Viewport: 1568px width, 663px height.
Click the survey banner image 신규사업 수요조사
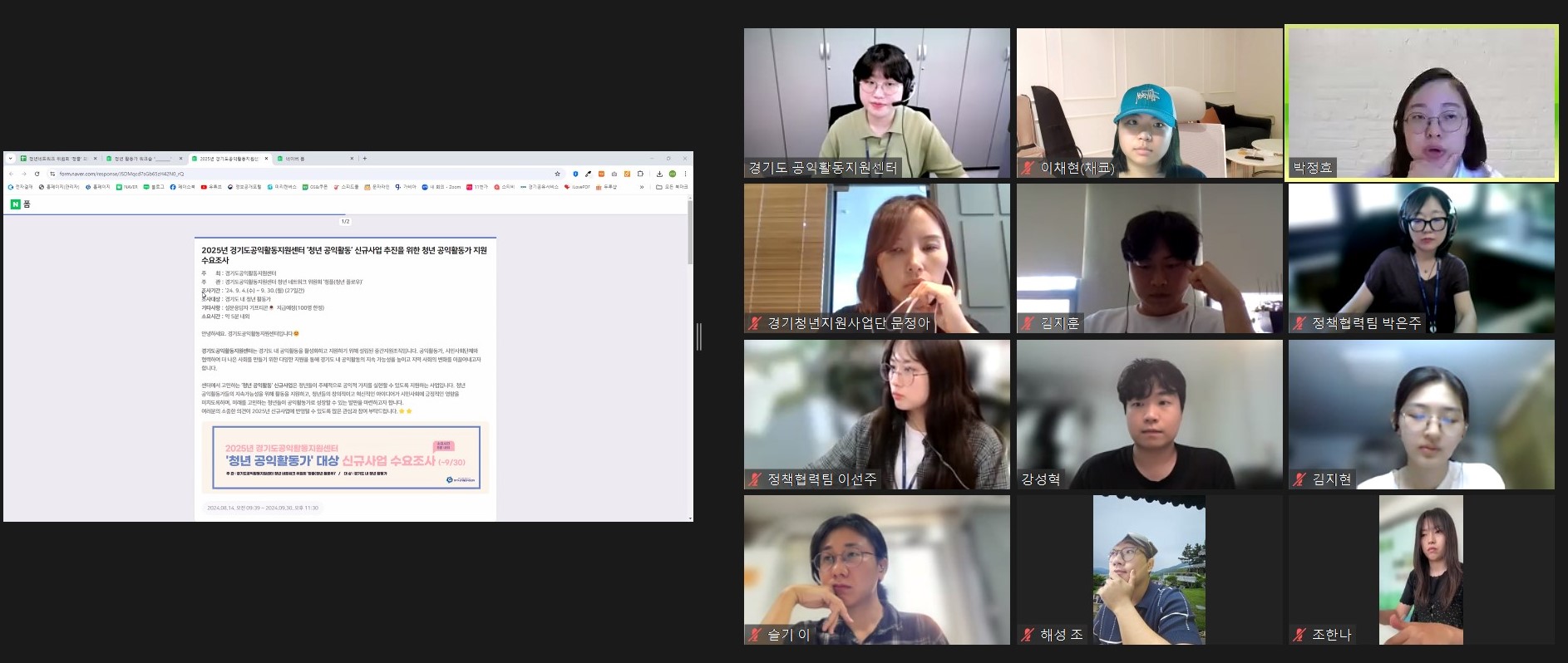pos(346,458)
